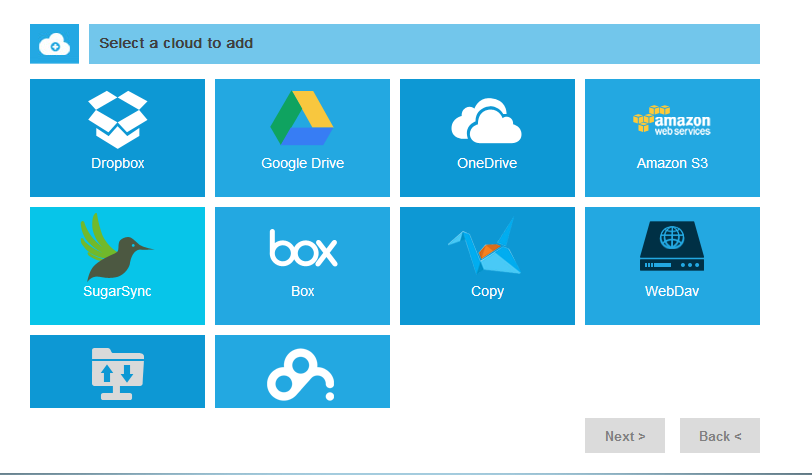Choose the SugarSync hummingbird tile
The image size is (812, 475).
pyautogui.click(x=118, y=266)
